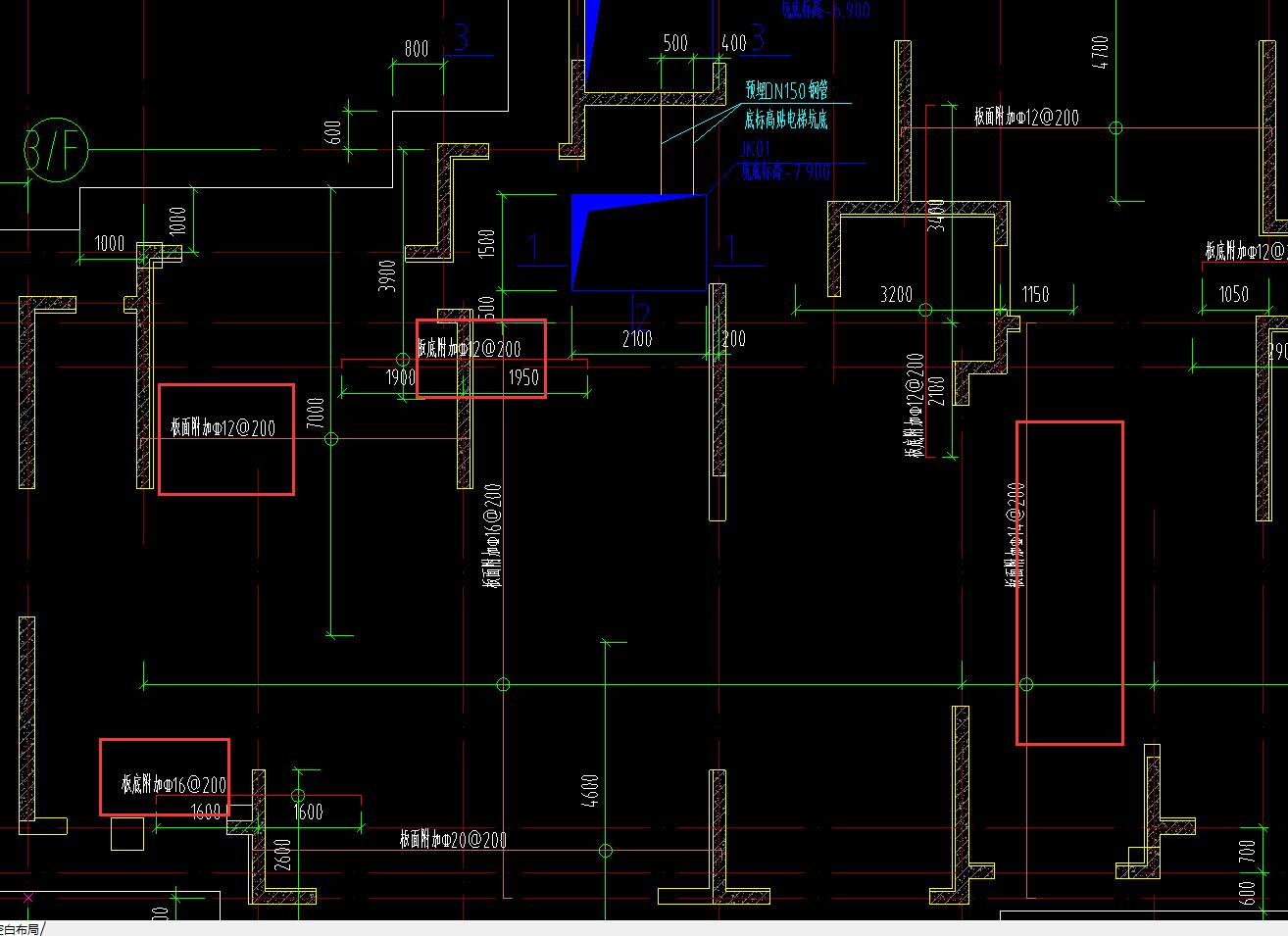Select the 800 dimension text
Screen dimensions: 1288x936
click(417, 49)
